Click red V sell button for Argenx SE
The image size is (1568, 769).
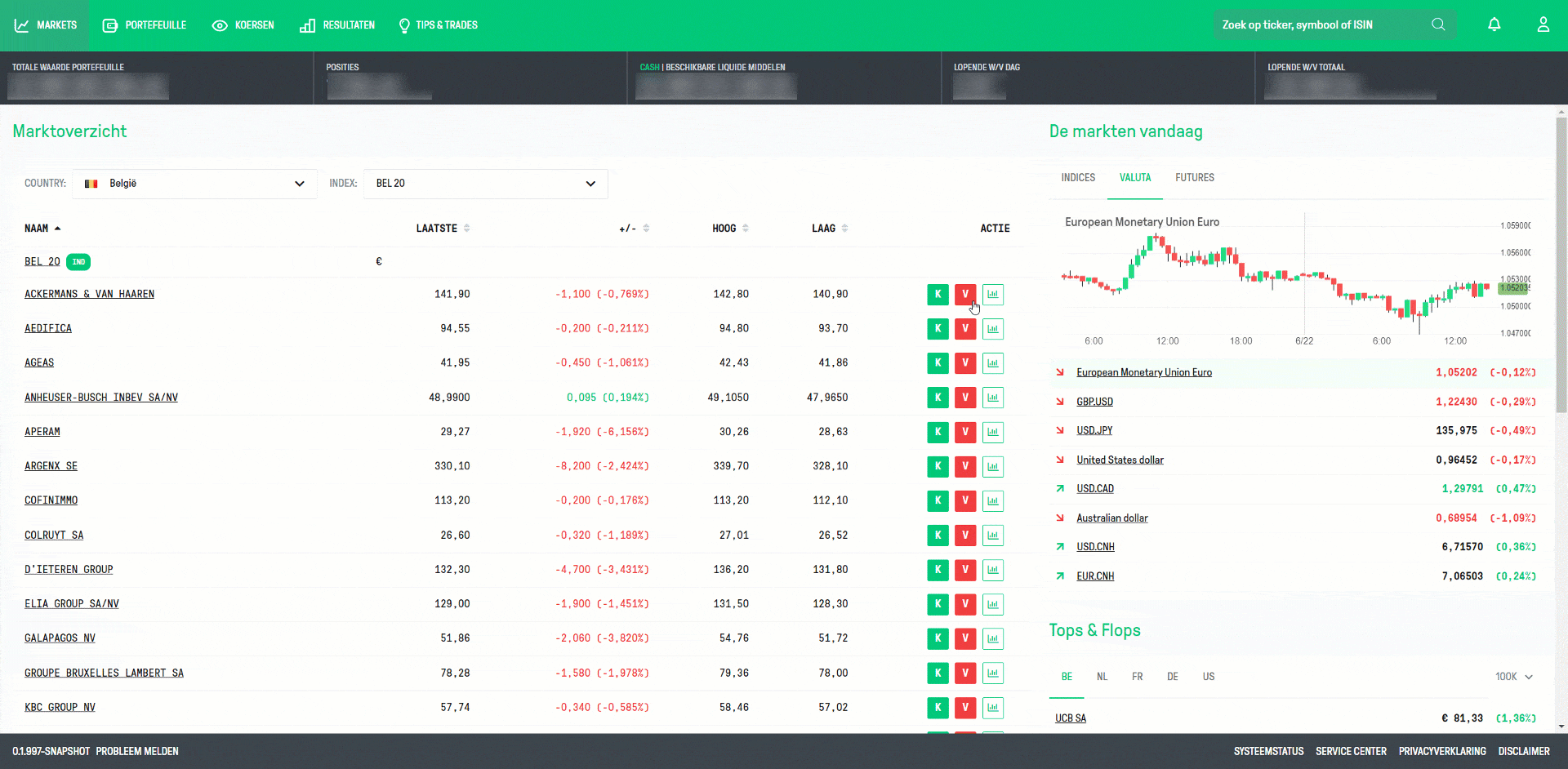965,467
